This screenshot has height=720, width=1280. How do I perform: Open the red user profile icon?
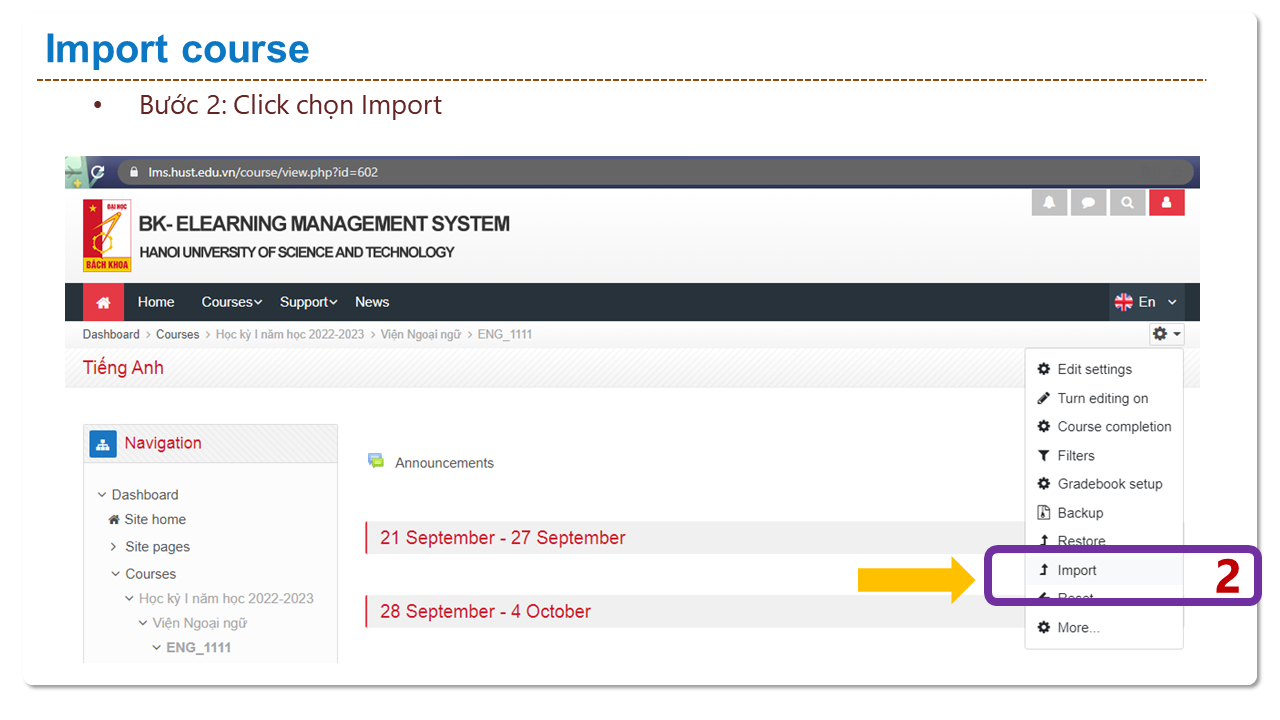tap(1166, 202)
